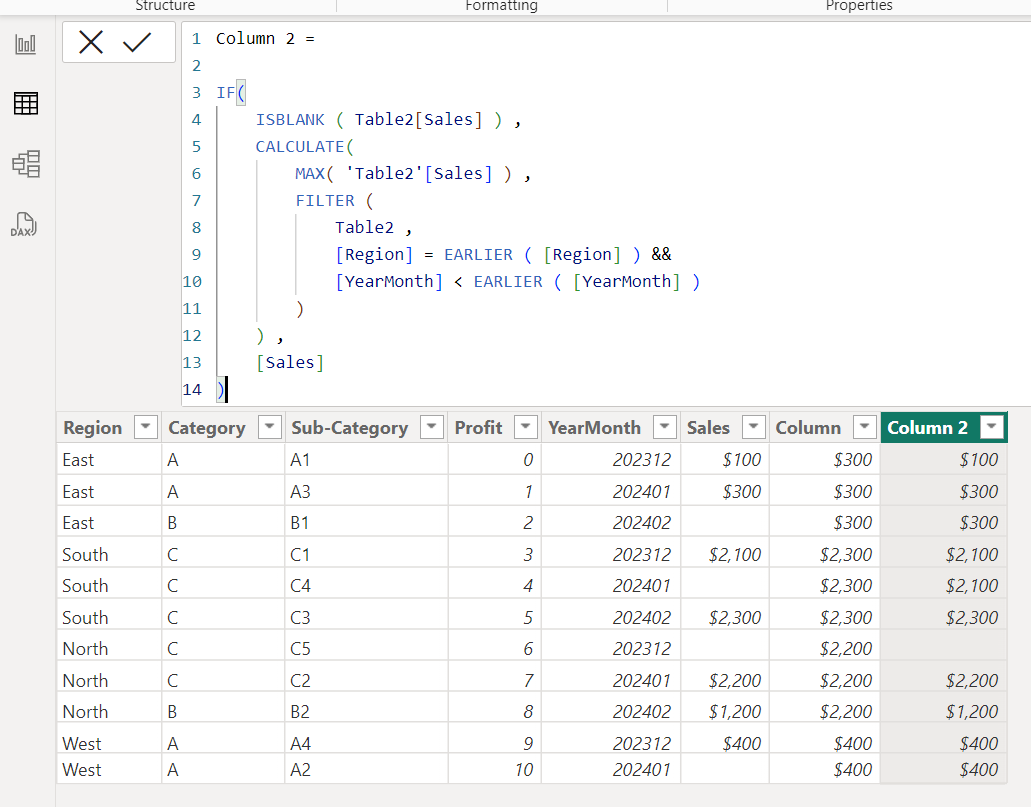1031x807 pixels.
Task: Commit formula with the checkmark icon
Action: pos(137,43)
